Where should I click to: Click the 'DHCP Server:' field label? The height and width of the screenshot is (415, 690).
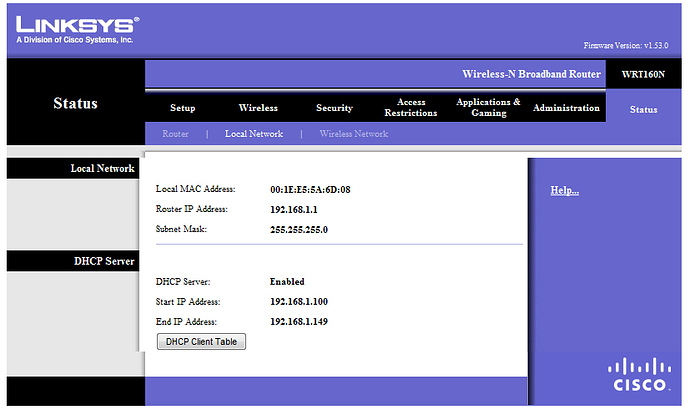click(x=183, y=282)
